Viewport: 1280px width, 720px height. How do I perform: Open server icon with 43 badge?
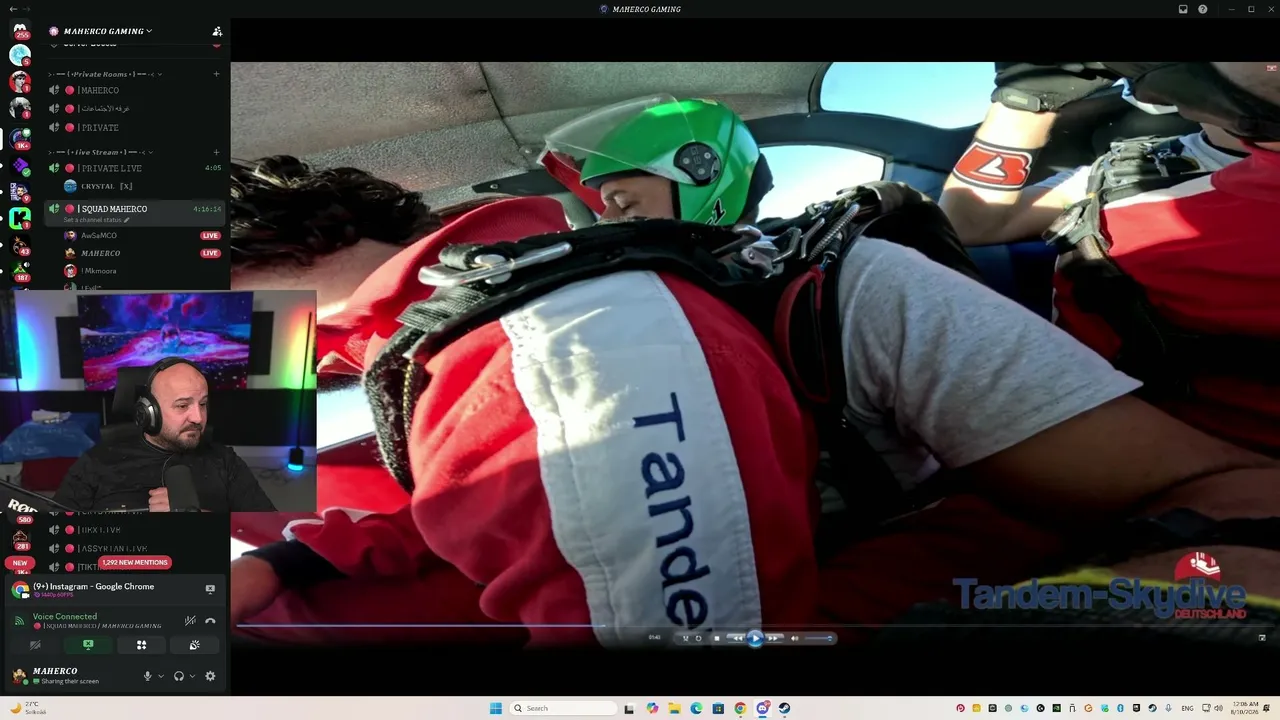point(20,243)
